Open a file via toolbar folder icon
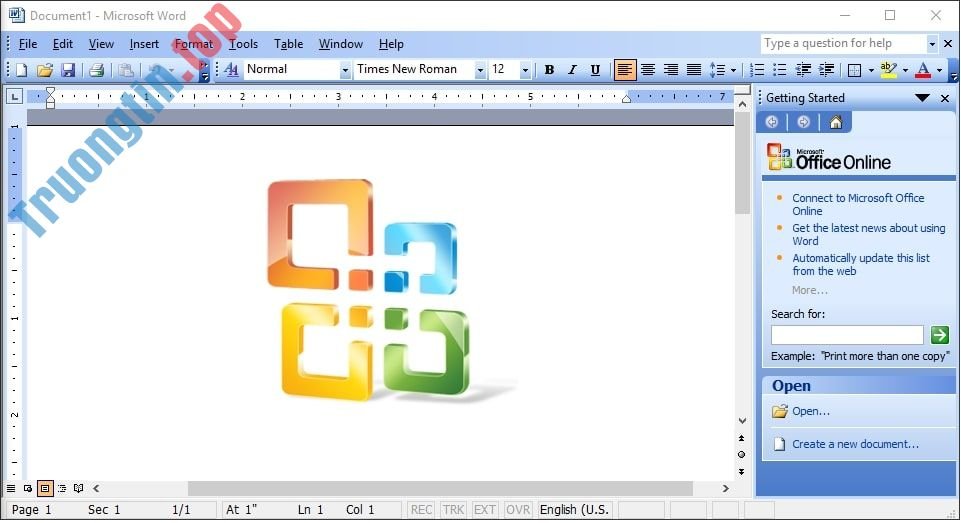961x523 pixels. [x=45, y=70]
